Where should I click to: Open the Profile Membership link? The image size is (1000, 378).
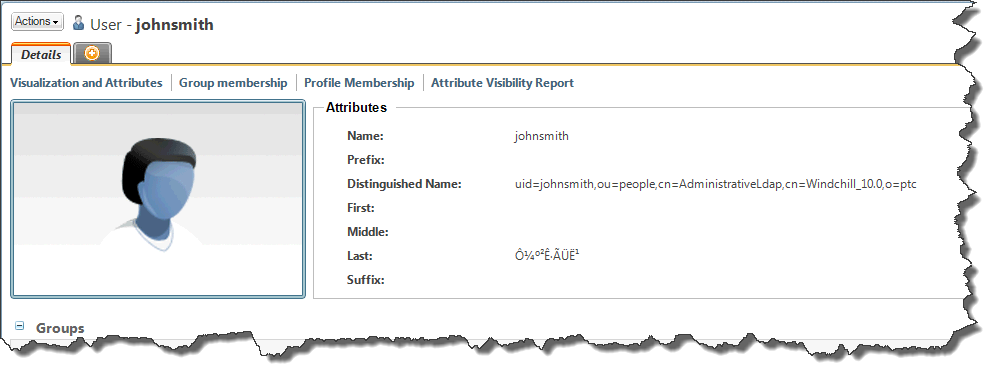pyautogui.click(x=359, y=83)
